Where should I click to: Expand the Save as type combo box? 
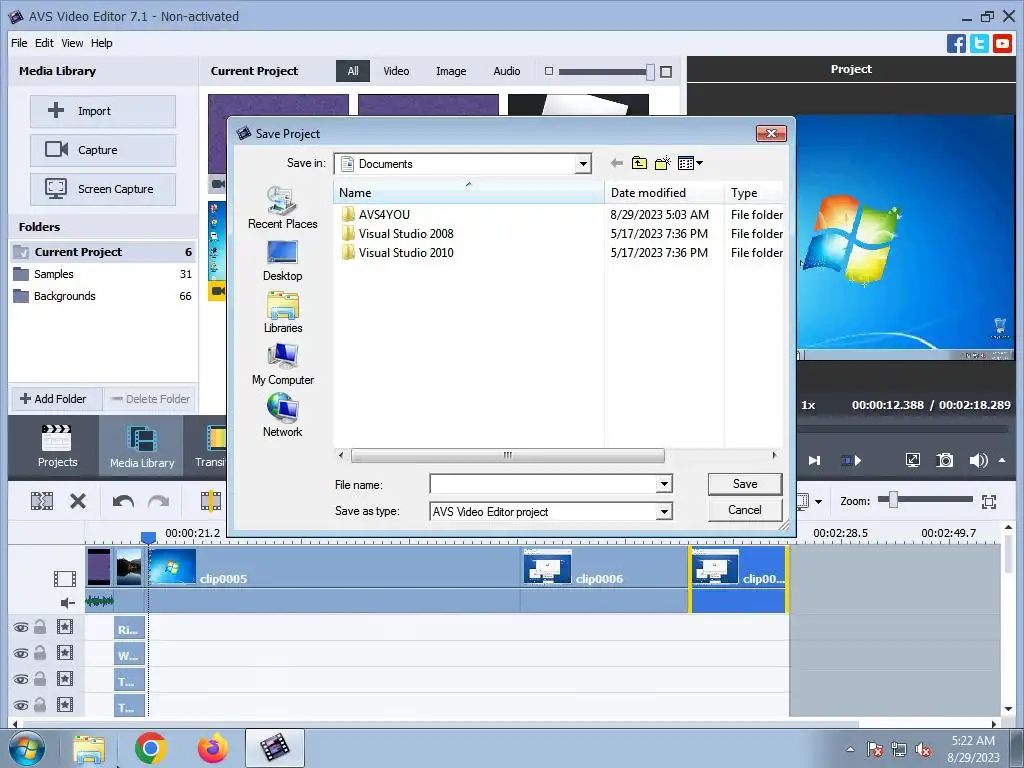pyautogui.click(x=664, y=511)
